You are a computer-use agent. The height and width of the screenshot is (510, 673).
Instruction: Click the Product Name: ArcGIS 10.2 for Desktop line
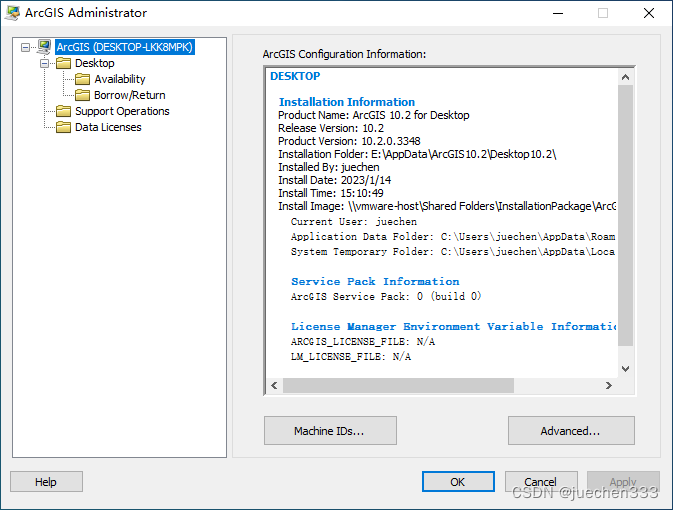point(373,115)
